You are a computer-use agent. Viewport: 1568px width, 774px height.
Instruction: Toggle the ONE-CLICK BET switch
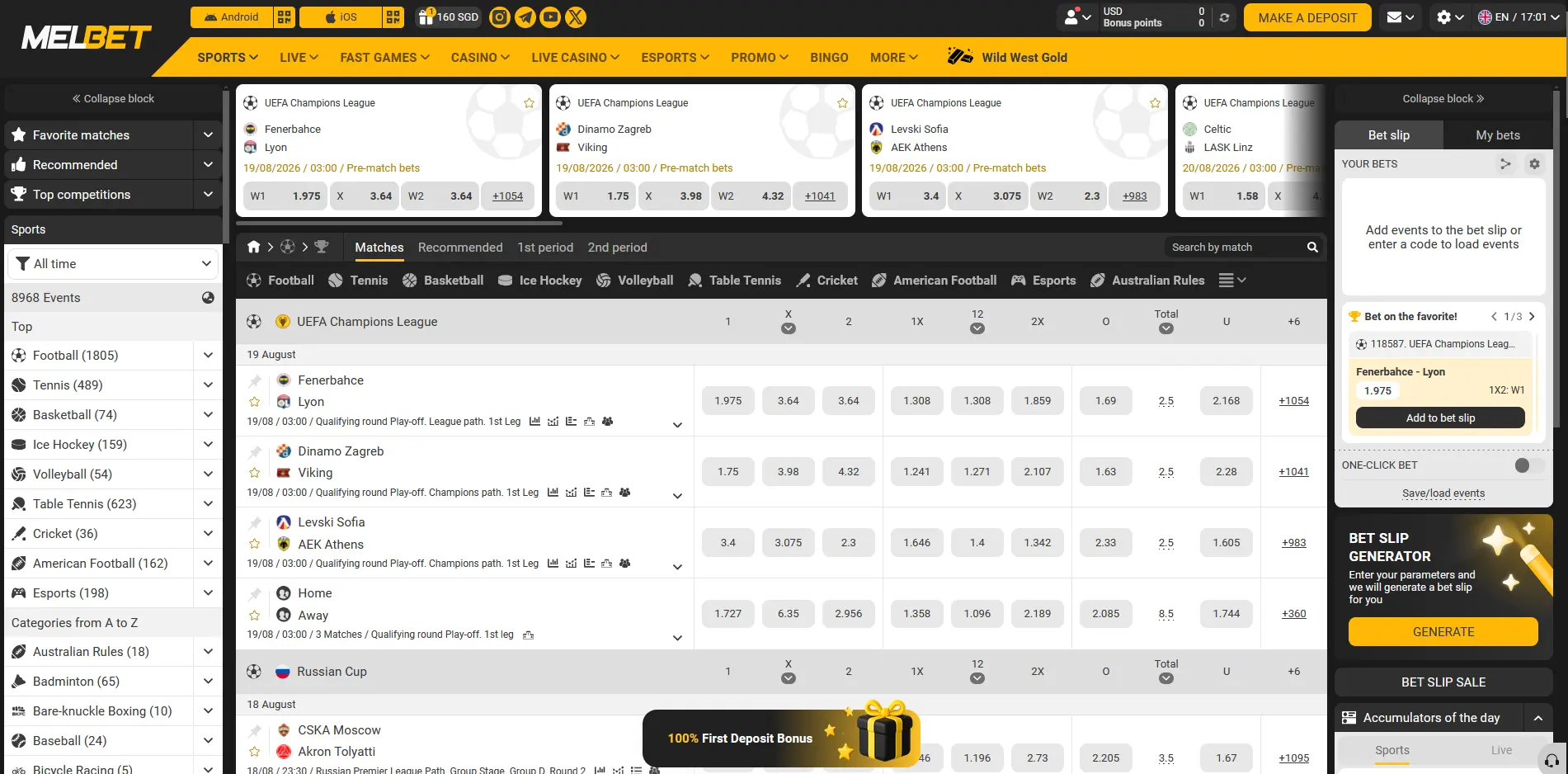click(1529, 465)
